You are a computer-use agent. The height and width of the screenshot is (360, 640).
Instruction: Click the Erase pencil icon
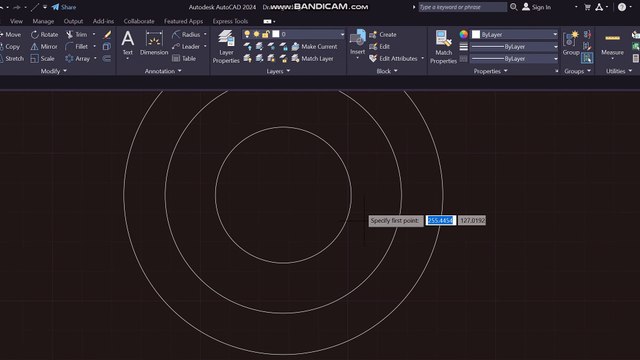click(x=107, y=35)
